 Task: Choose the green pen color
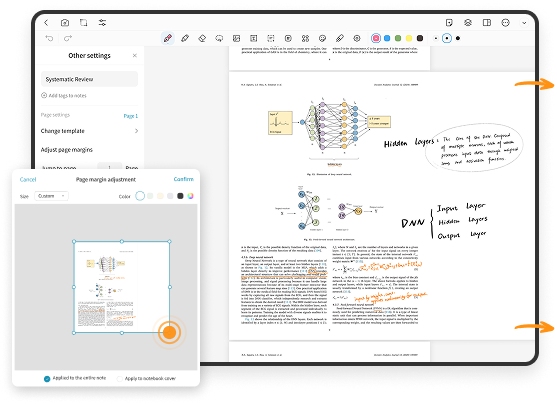pos(398,38)
